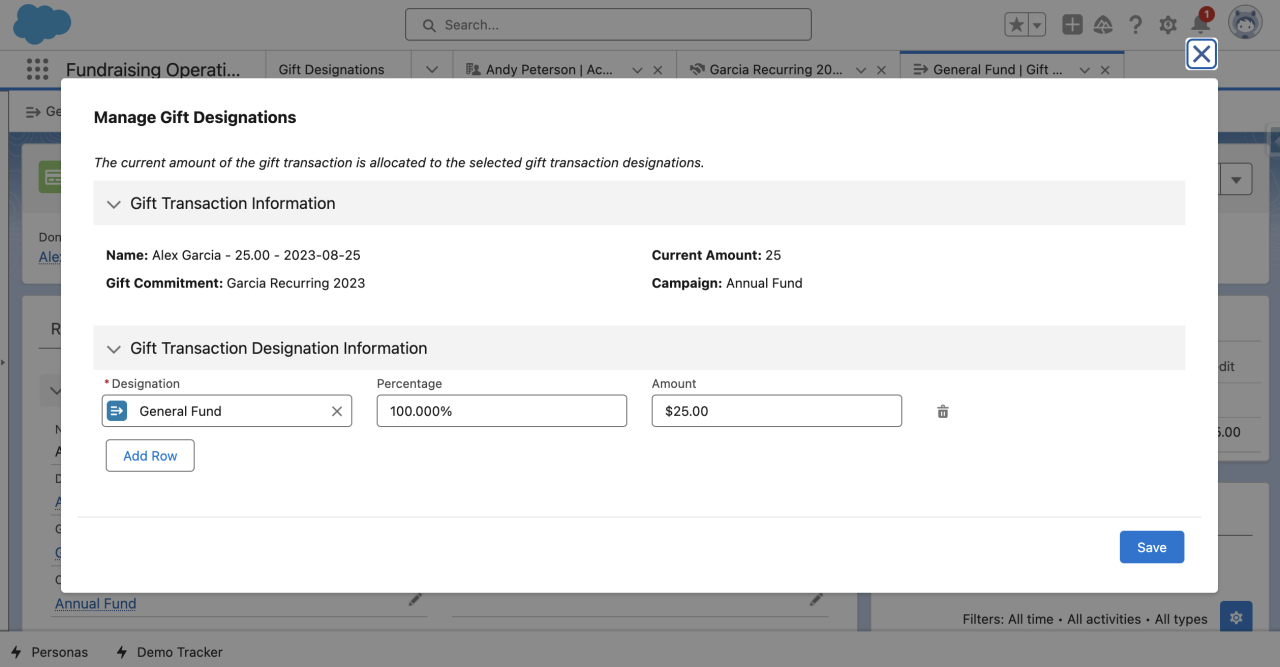Open the activity filters gear button

click(1236, 619)
